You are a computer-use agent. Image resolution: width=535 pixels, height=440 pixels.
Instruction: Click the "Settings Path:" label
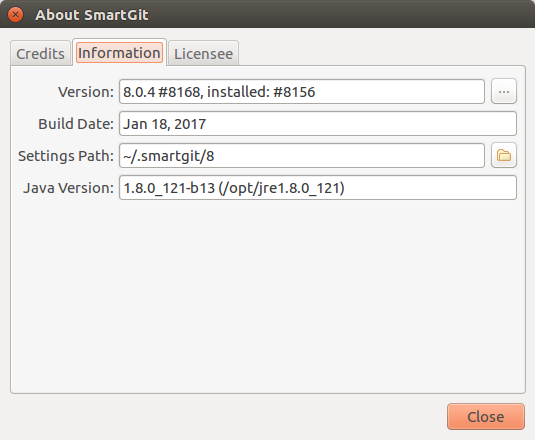click(x=66, y=156)
